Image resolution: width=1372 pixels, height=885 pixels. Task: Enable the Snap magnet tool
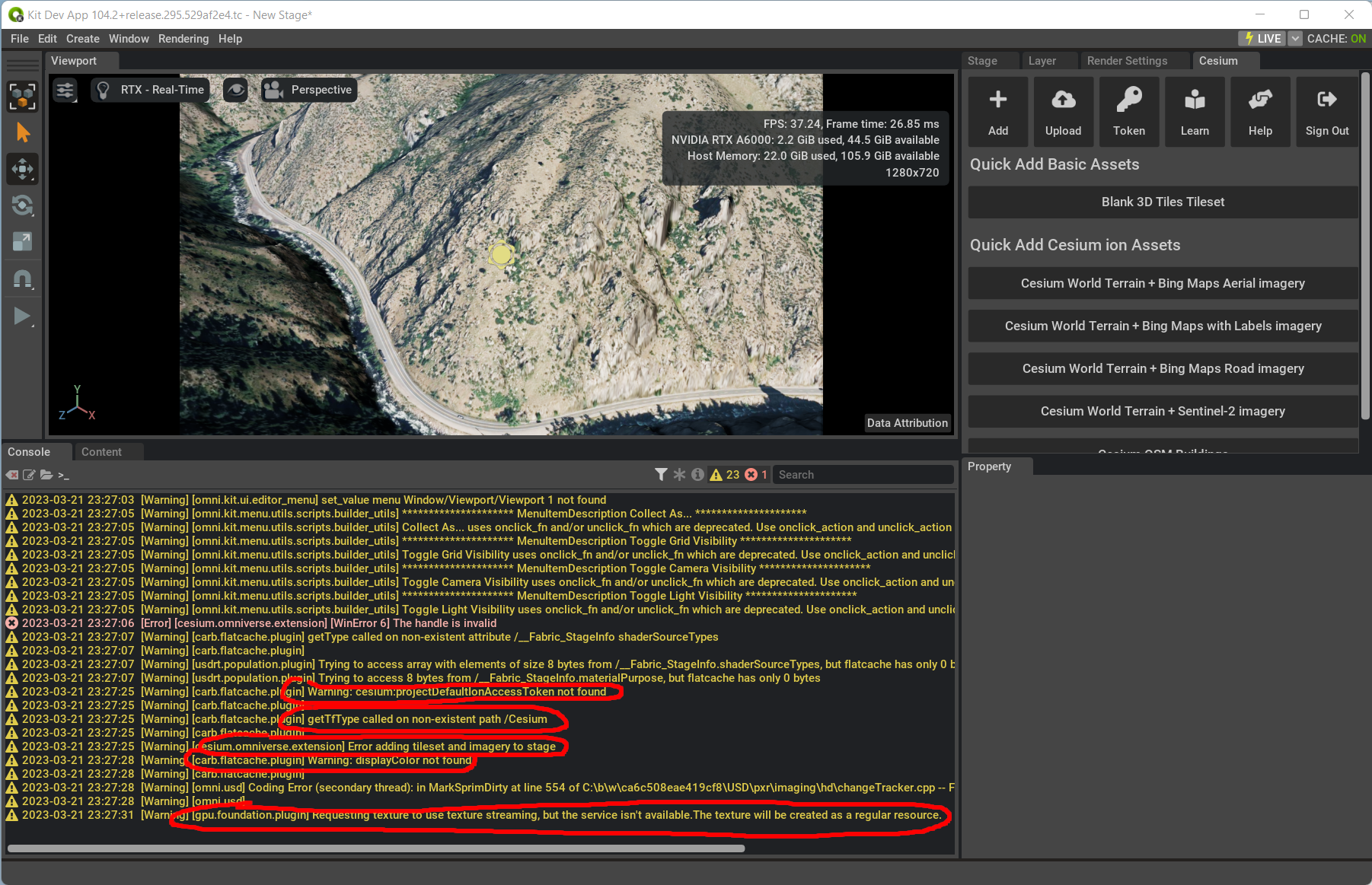(22, 279)
